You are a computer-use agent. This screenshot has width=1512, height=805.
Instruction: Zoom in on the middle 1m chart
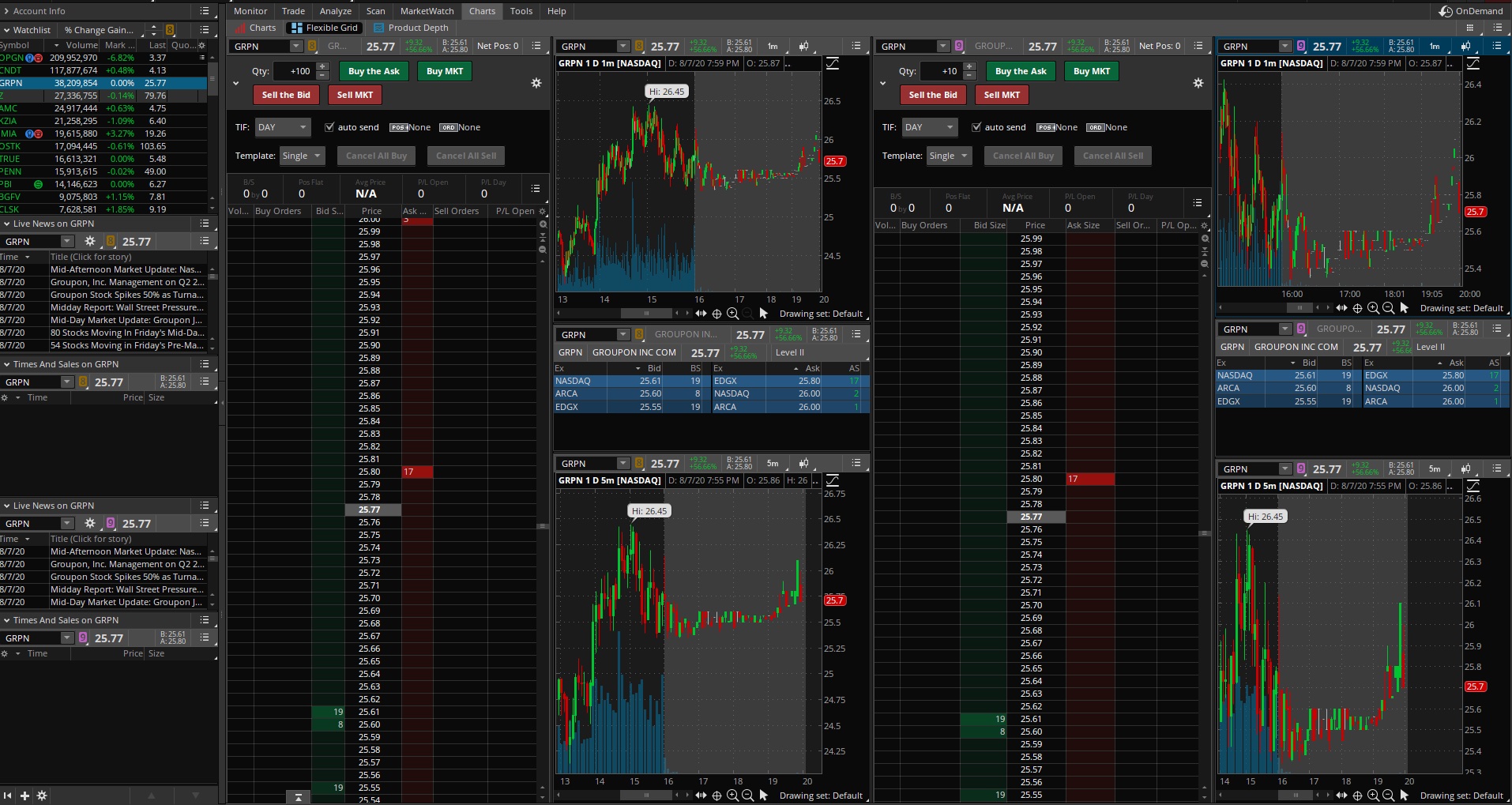(x=732, y=314)
